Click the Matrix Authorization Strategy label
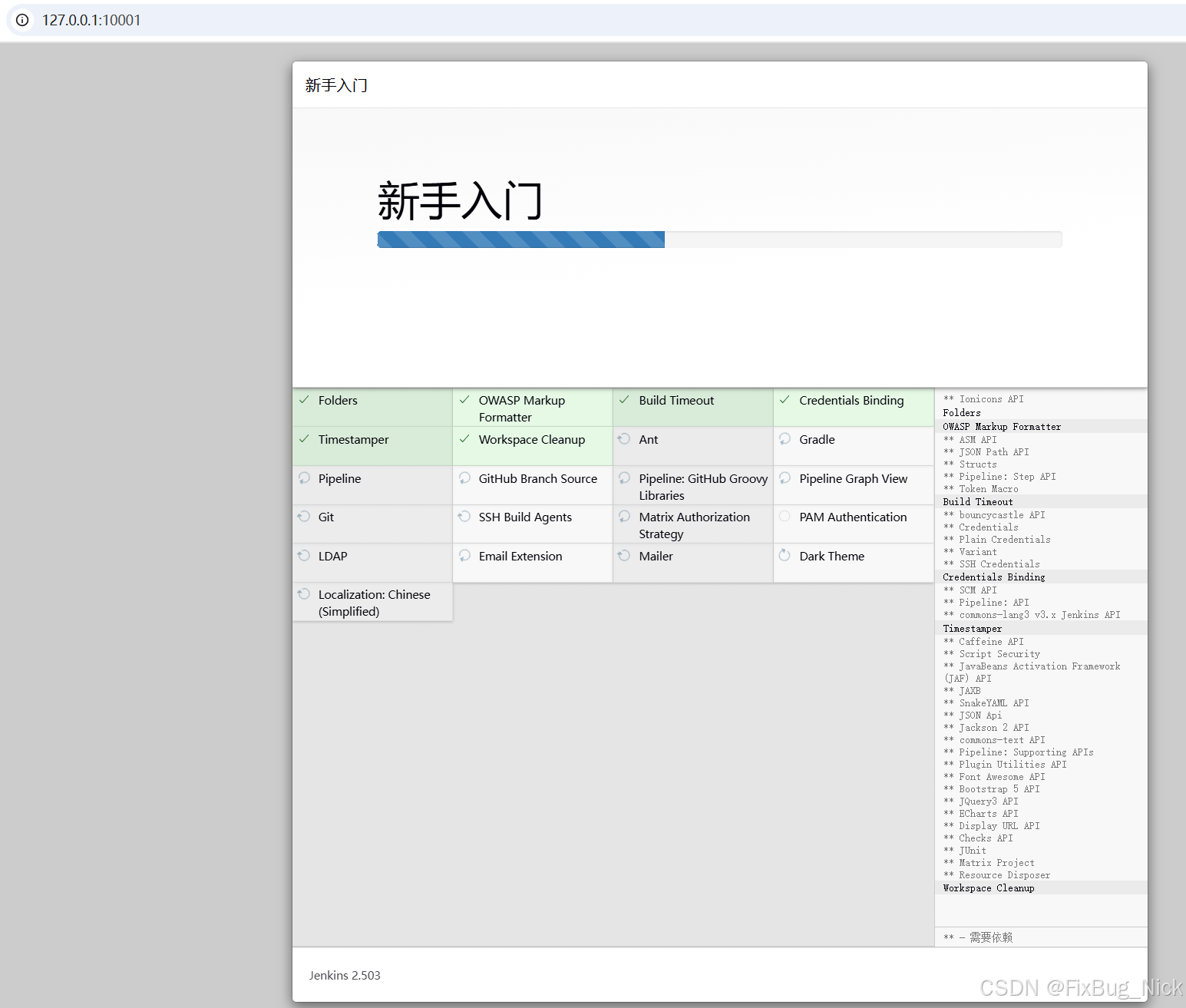The image size is (1186, 1008). 695,525
